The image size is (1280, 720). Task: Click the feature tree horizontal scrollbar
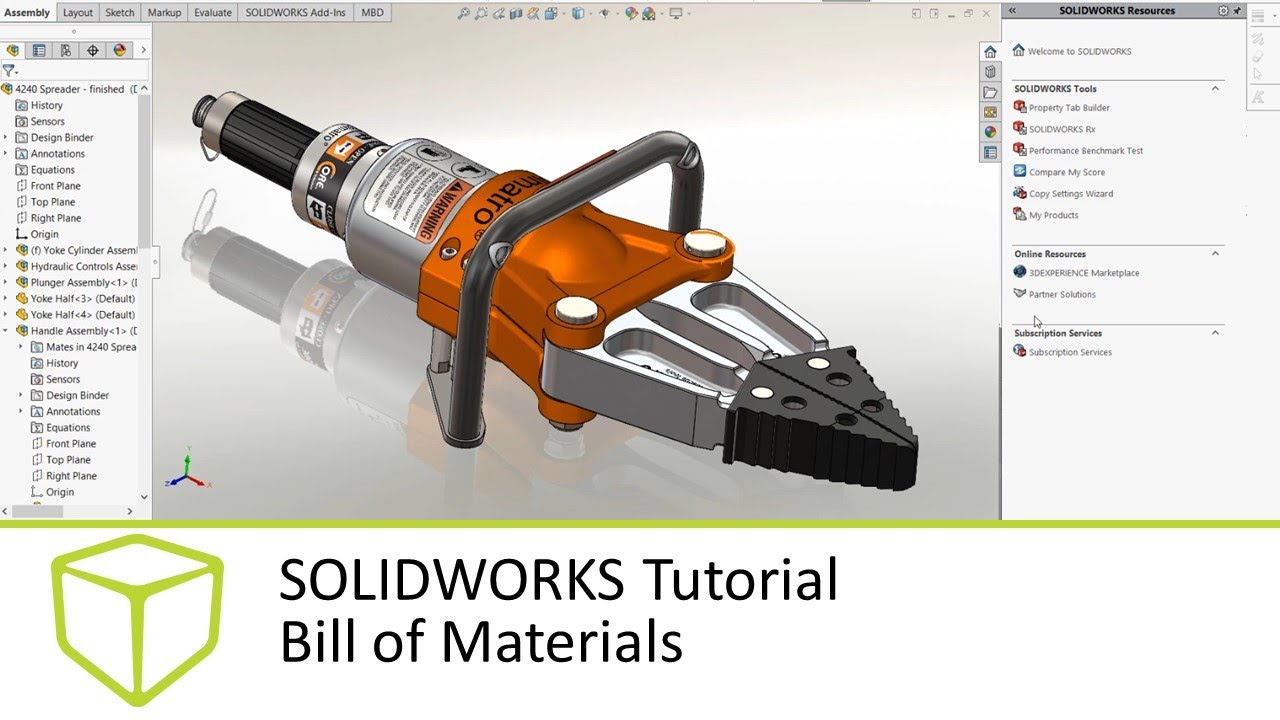point(39,511)
